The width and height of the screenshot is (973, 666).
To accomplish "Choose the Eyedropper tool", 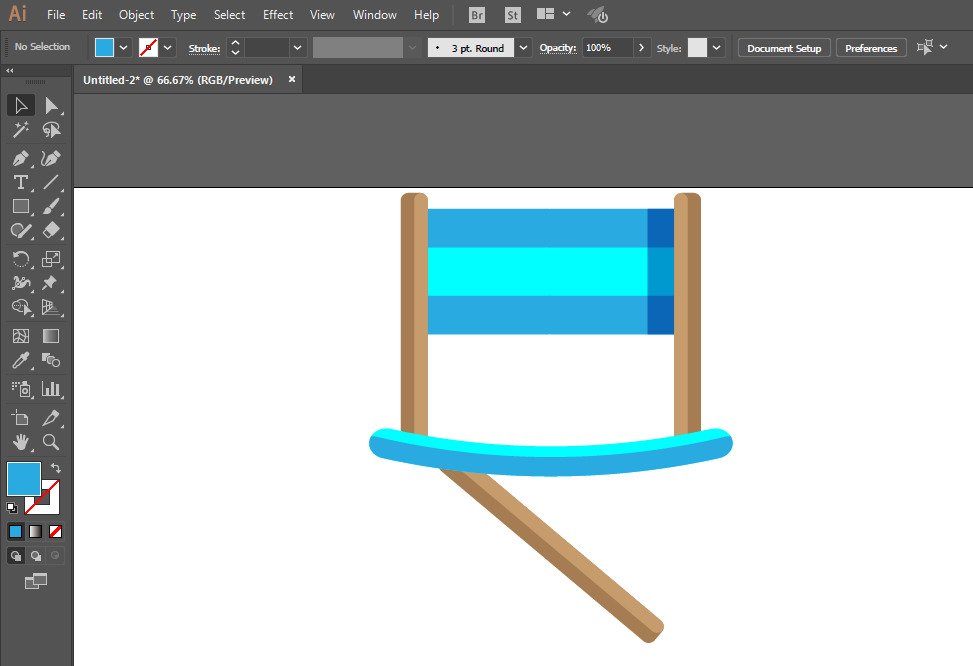I will 20,361.
